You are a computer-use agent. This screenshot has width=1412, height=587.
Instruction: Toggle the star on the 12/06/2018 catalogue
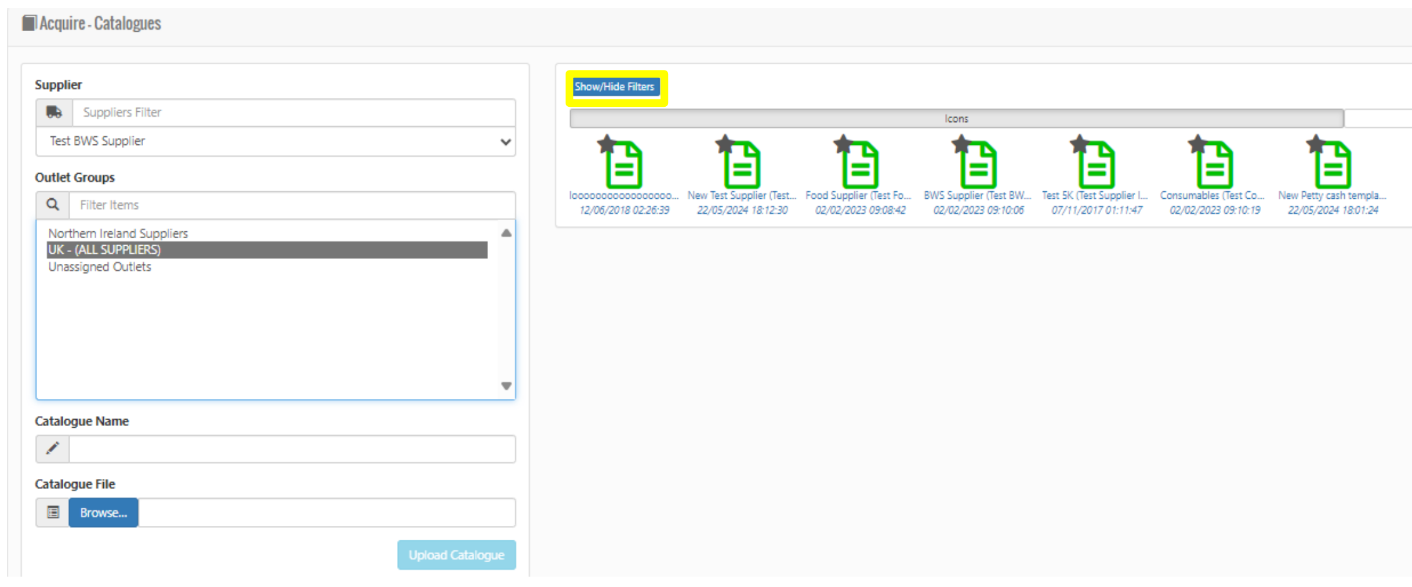coord(606,145)
